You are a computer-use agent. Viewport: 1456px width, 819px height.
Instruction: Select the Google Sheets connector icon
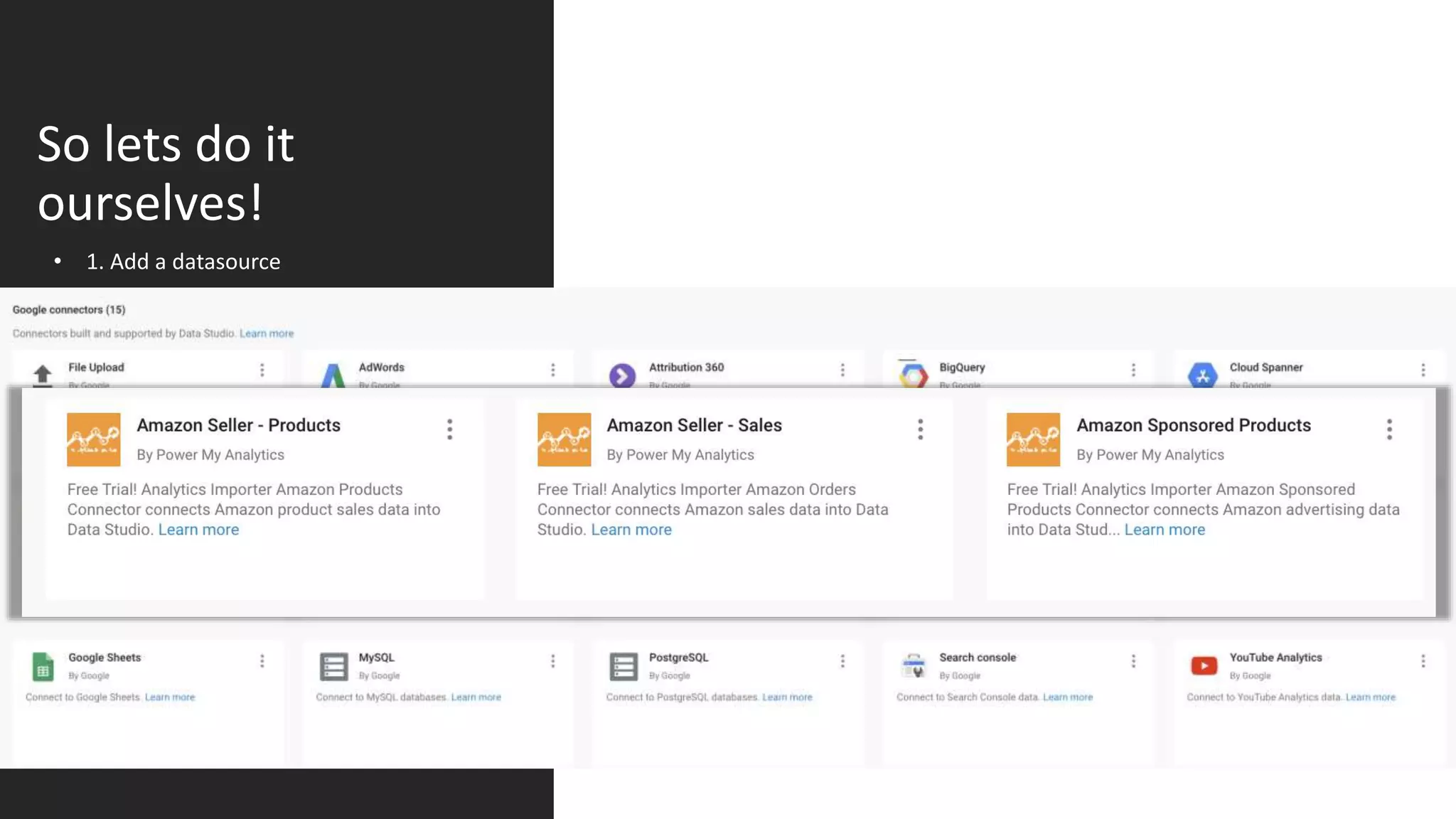(43, 667)
